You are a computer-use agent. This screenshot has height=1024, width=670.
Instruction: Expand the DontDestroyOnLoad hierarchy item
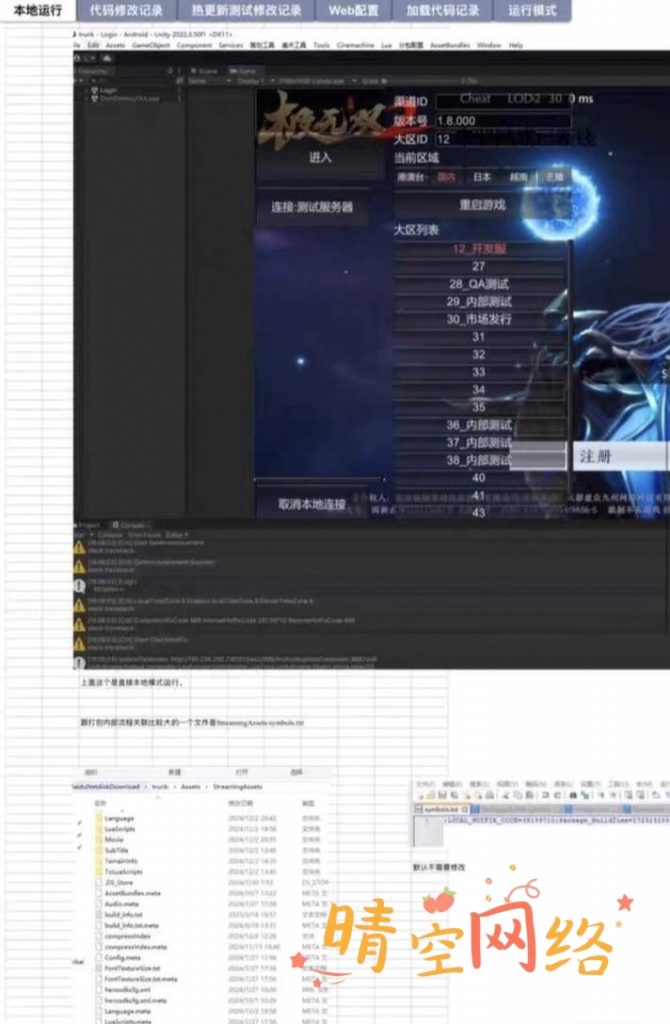coord(93,99)
